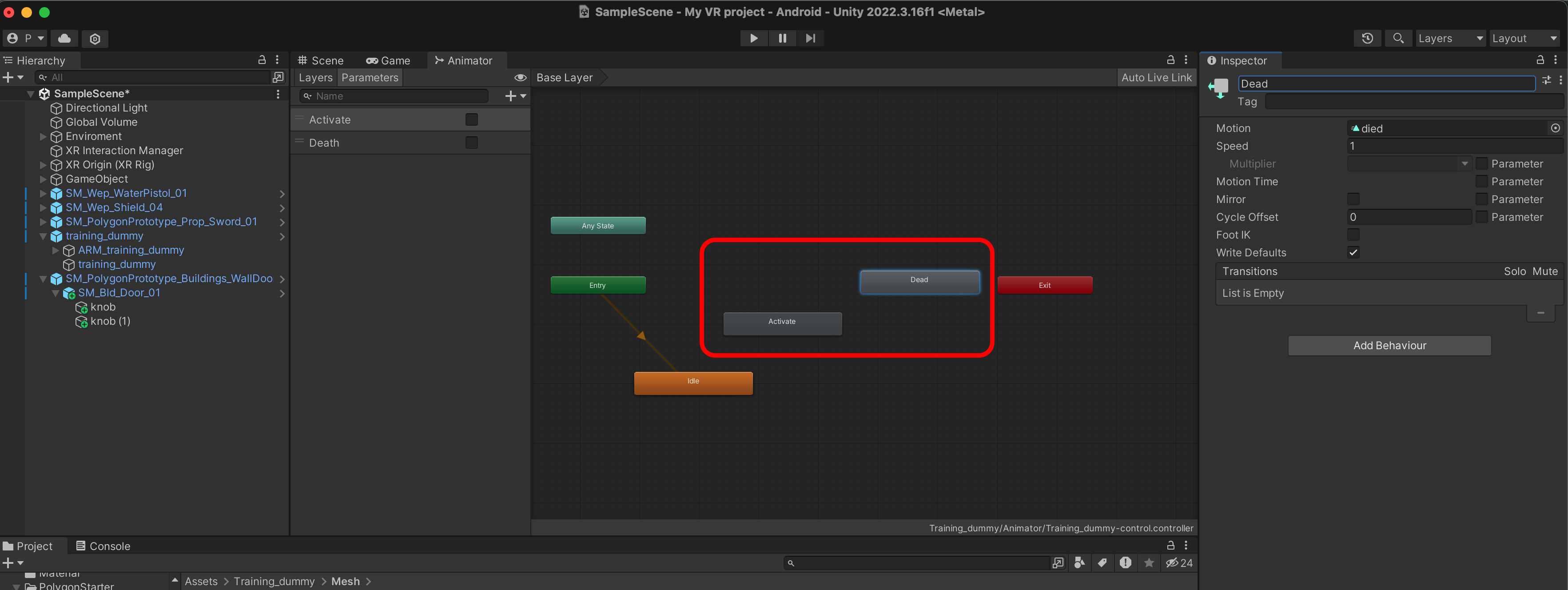This screenshot has width=1568, height=590.
Task: Open the Layers dropdown in toolbar
Action: click(x=1450, y=38)
